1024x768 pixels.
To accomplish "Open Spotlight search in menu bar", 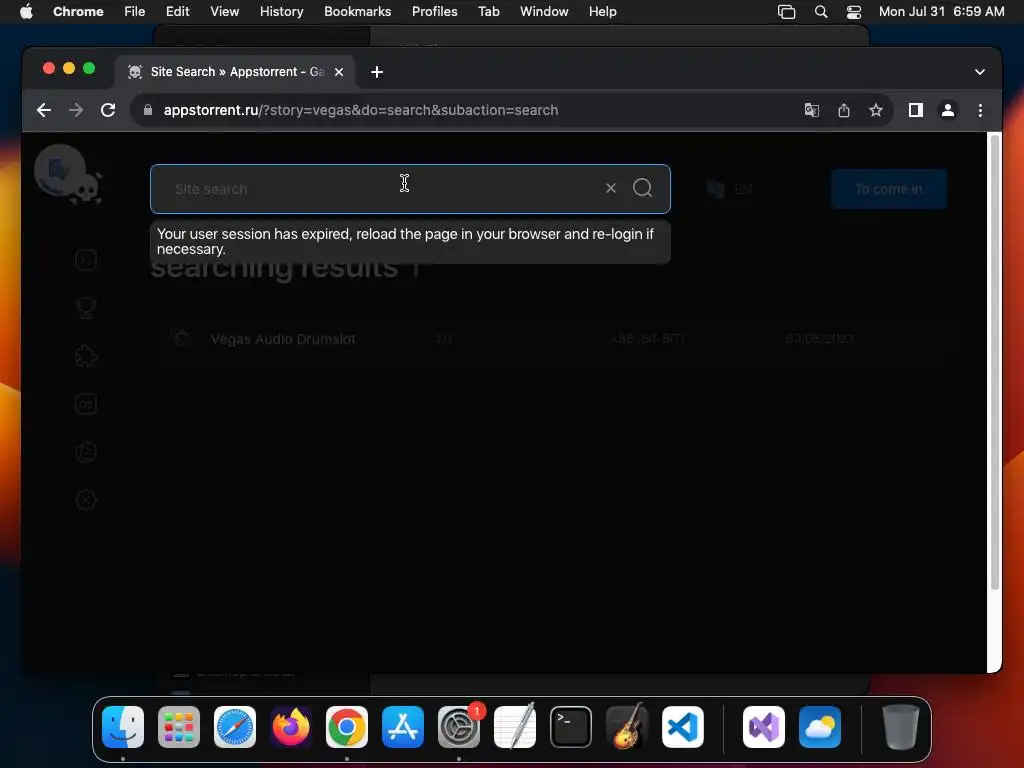I will 821,12.
